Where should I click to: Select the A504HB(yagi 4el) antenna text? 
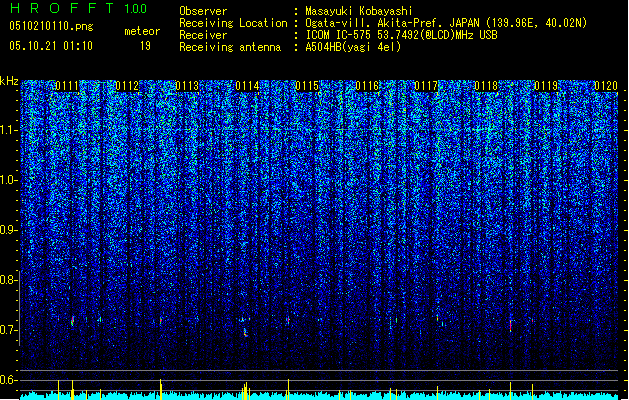tap(353, 47)
